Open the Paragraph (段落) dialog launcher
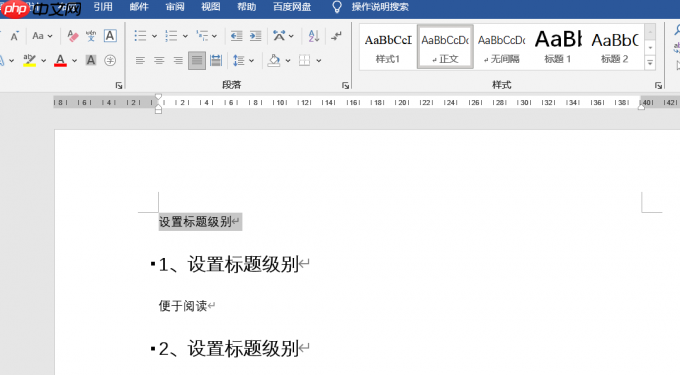The height and width of the screenshot is (375, 680). point(345,85)
